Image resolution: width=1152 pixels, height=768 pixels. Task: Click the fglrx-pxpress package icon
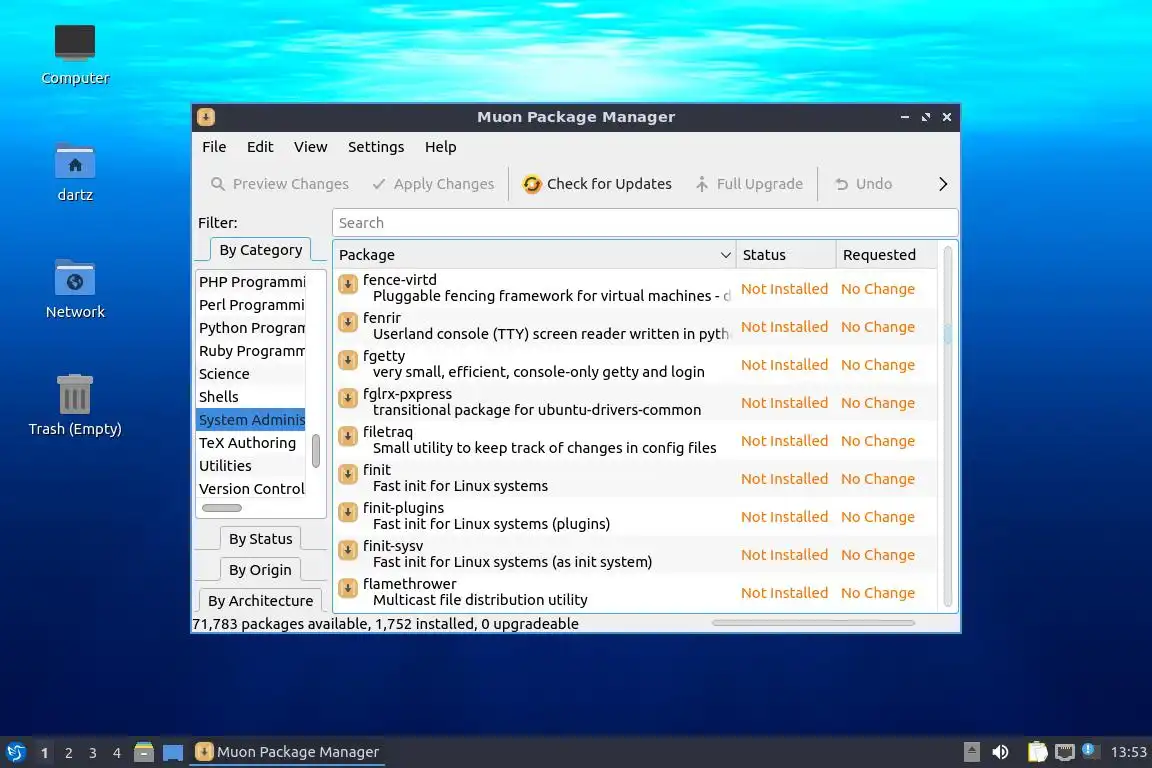point(348,398)
